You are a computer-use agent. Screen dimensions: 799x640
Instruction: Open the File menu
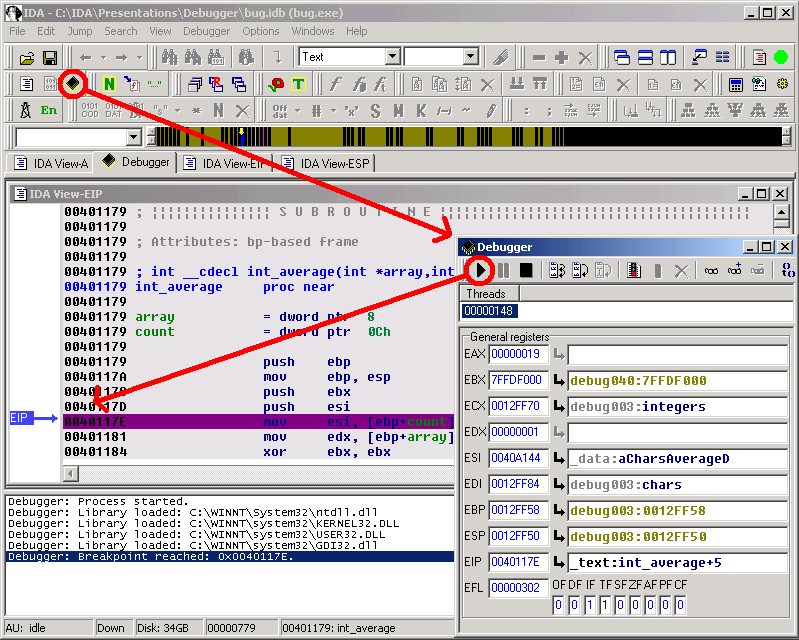click(x=17, y=31)
